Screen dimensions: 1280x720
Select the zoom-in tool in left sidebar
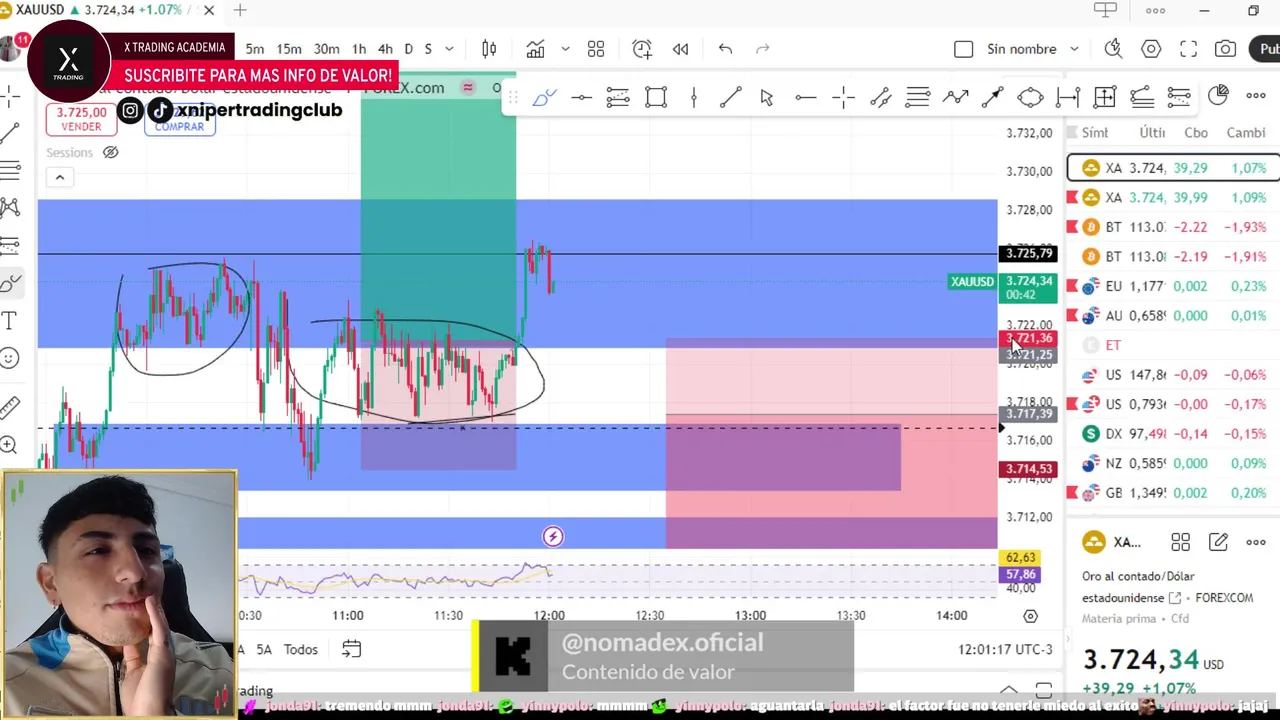coord(9,445)
